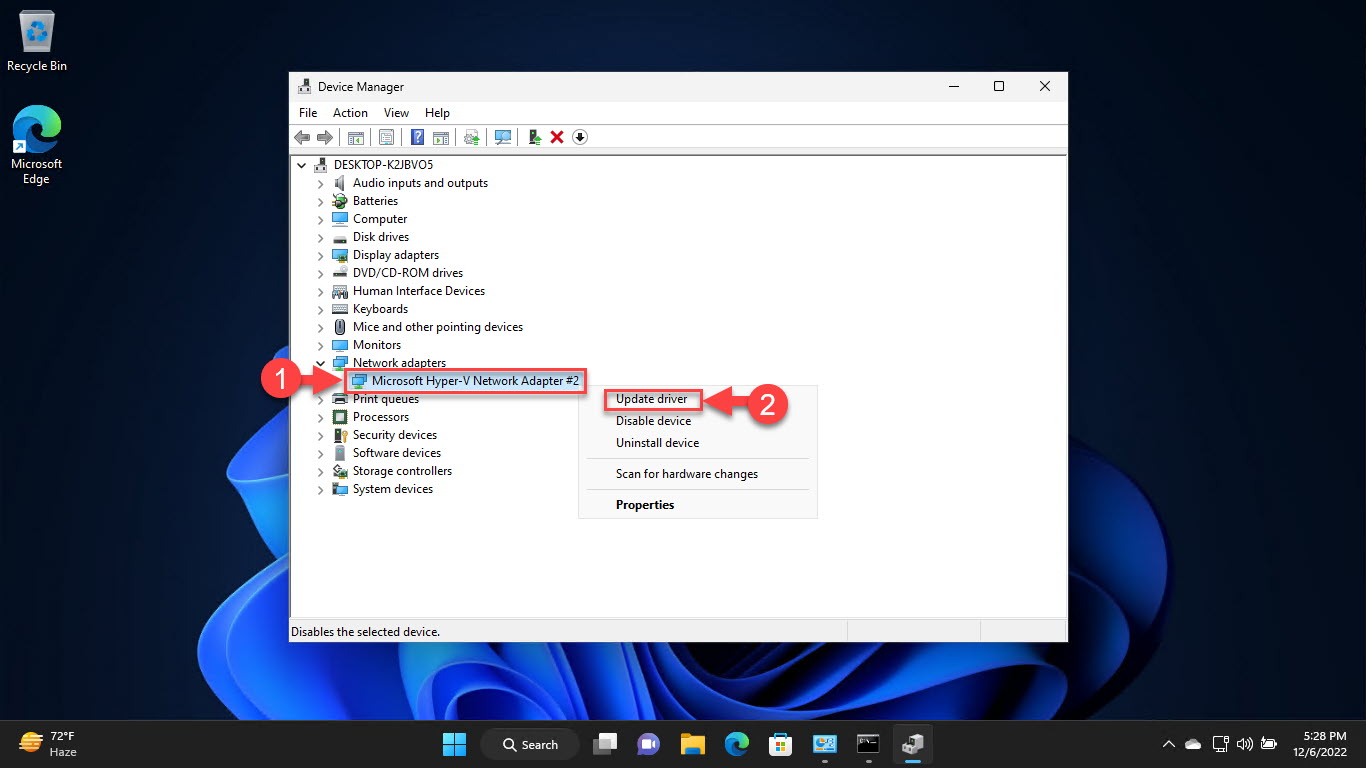Screen dimensions: 1366x768
Task: Click the Disable device down-arrow toolbar icon
Action: tap(580, 137)
